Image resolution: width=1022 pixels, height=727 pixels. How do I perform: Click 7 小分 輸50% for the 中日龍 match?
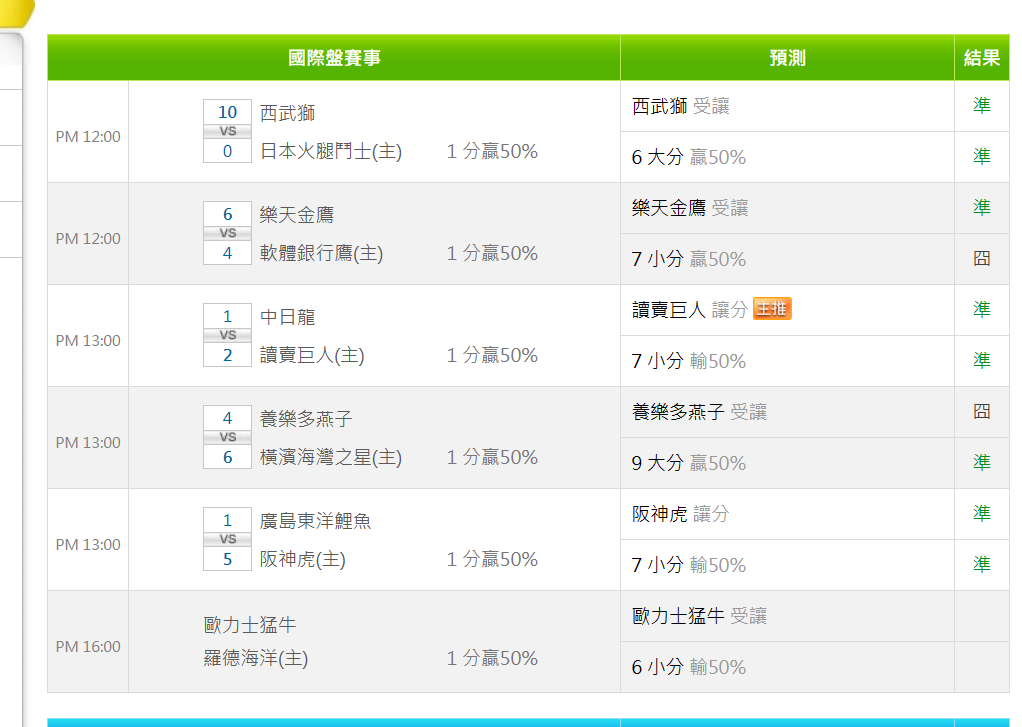[689, 361]
